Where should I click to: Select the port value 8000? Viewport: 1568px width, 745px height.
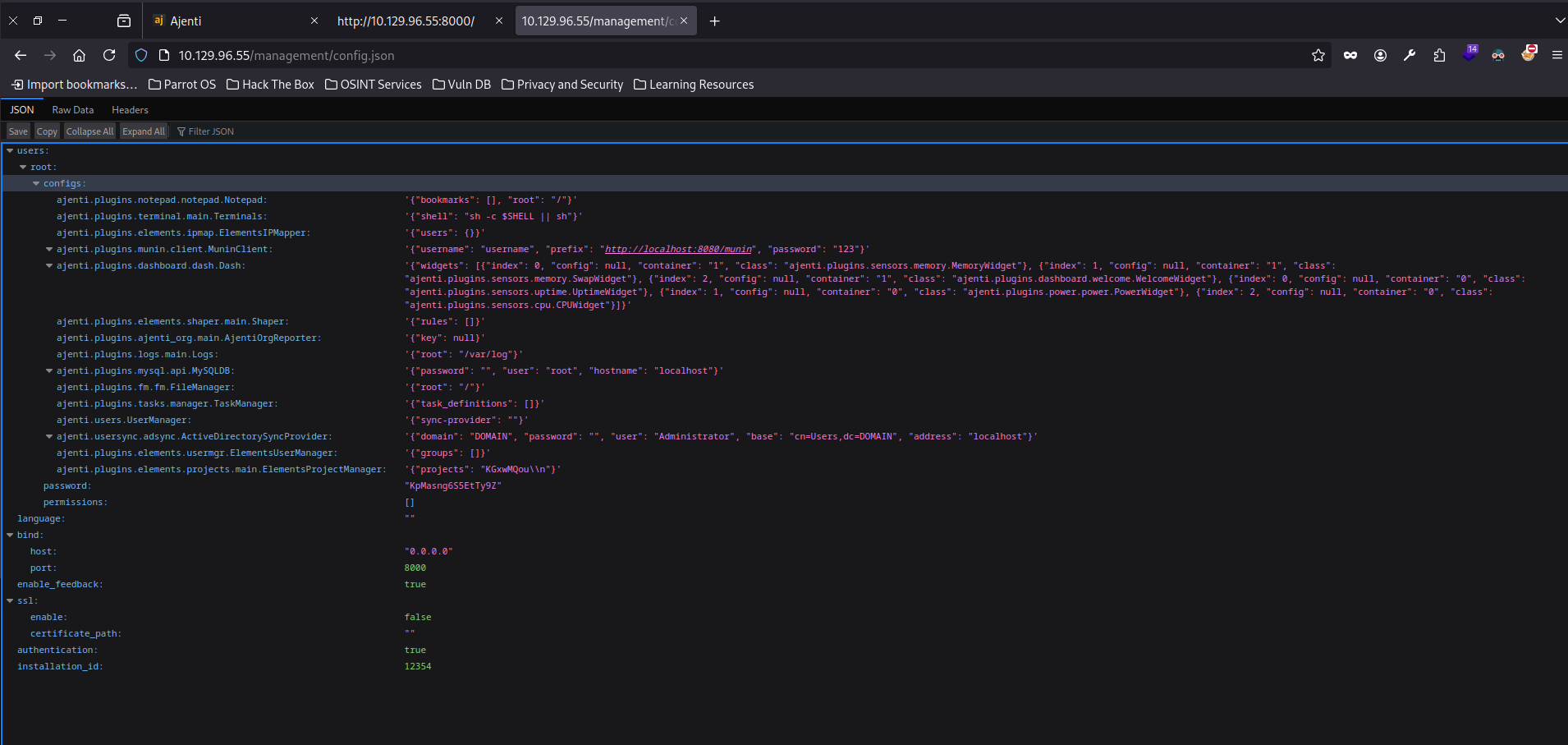415,568
